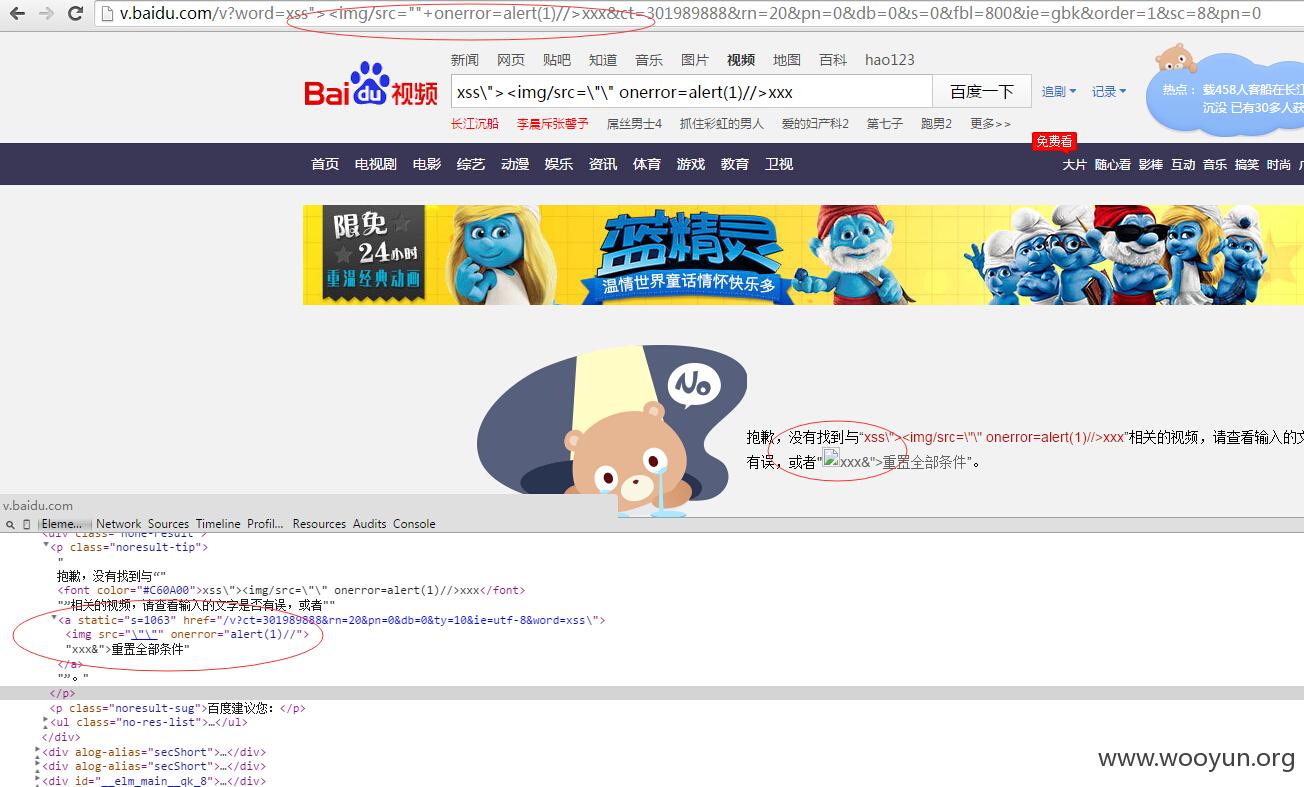Click the red 免费看 badge
1304x787 pixels.
[x=1054, y=141]
